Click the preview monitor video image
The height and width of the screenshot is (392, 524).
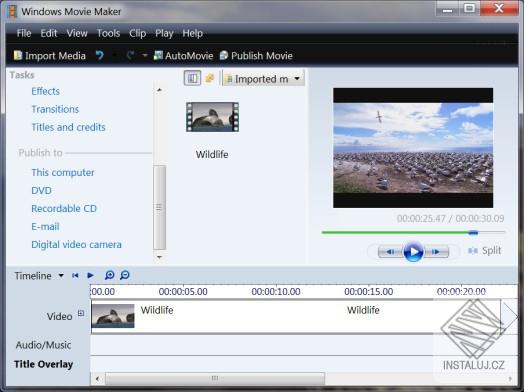coord(413,148)
